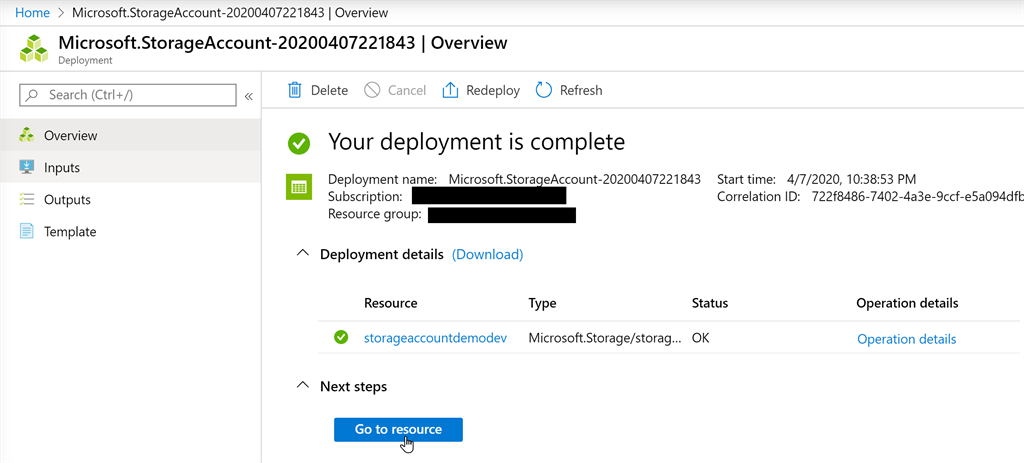Screen dimensions: 1024x463
Task: Click green status check next to storageaccountdemodev
Action: point(341,338)
